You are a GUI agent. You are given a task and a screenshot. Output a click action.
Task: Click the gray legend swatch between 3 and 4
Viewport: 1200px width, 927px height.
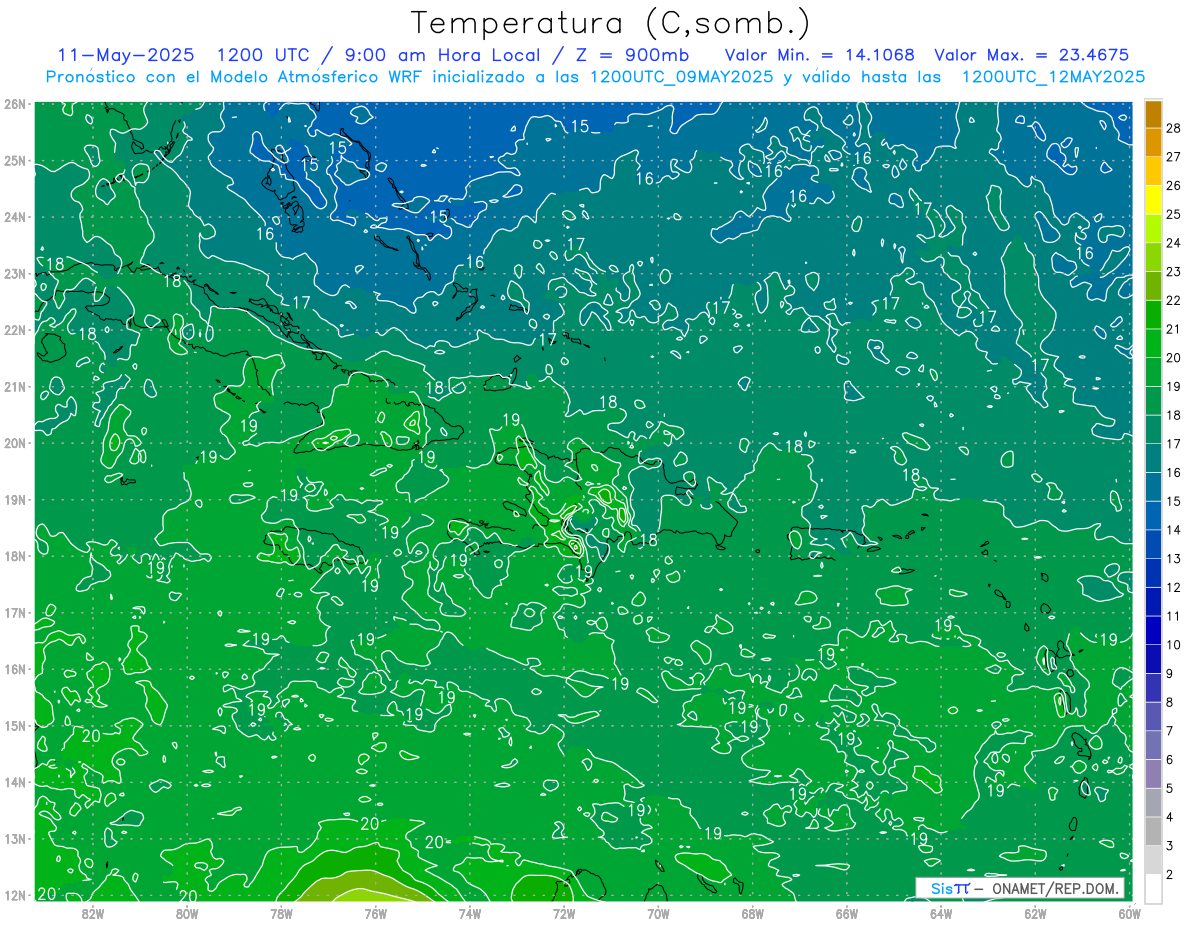1153,831
